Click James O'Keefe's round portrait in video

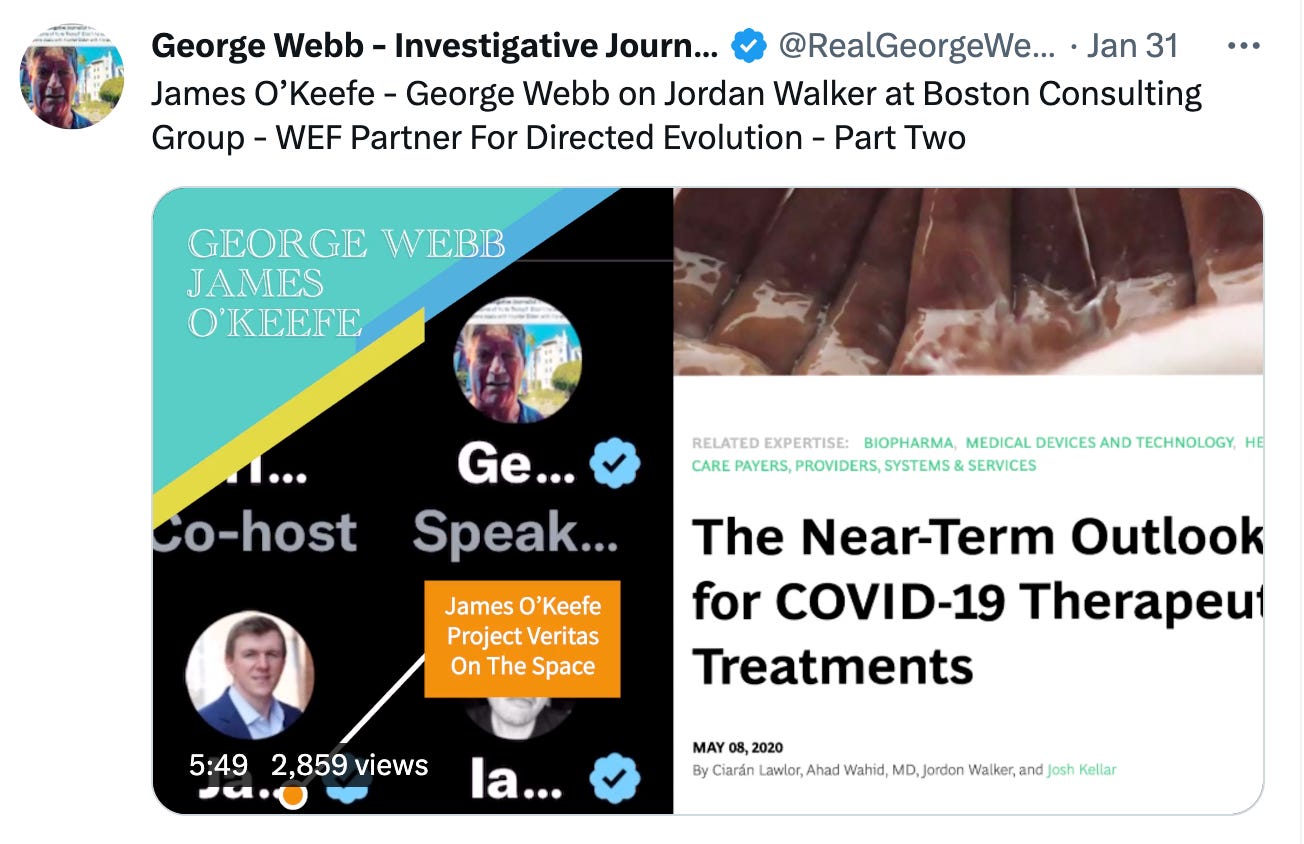[x=251, y=675]
